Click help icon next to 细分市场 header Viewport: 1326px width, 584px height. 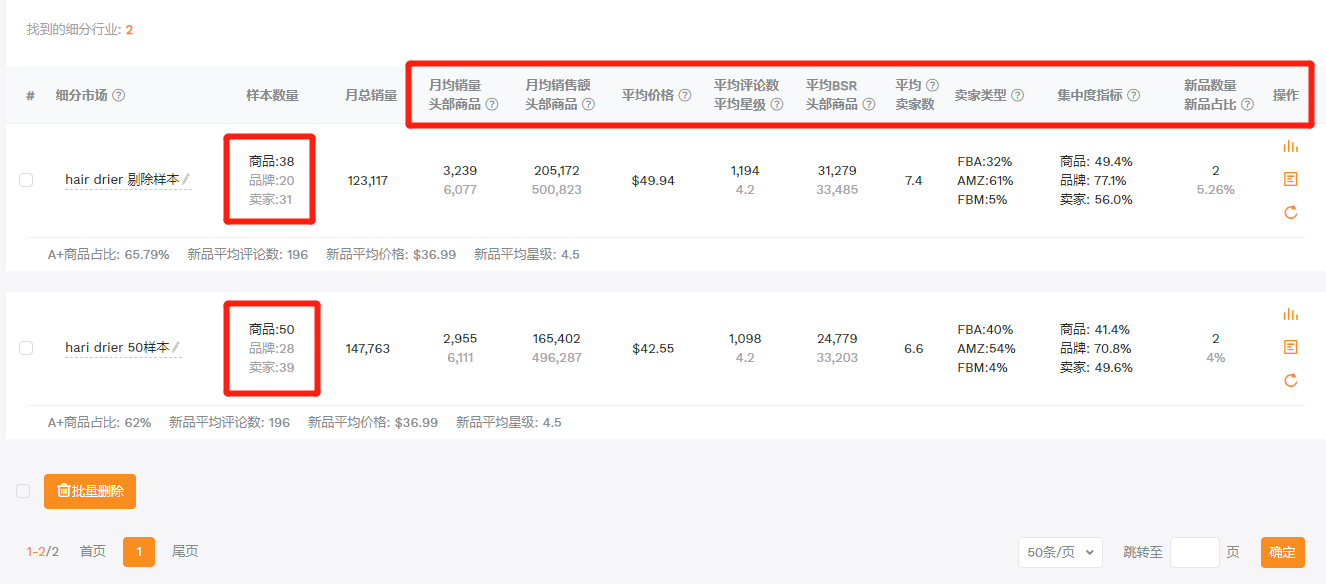(118, 96)
